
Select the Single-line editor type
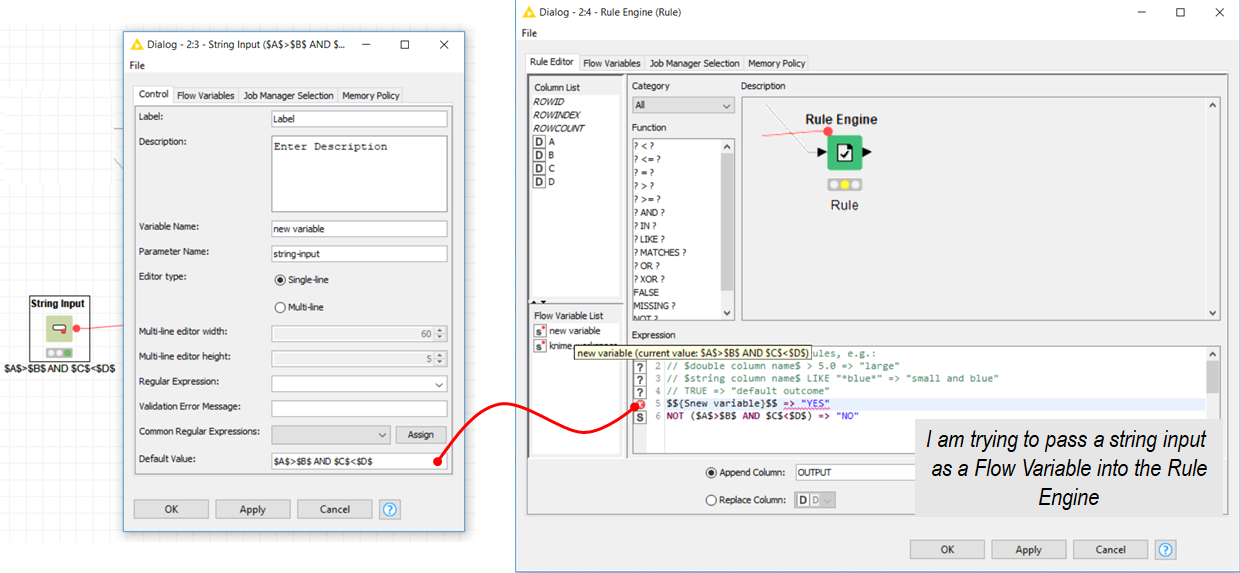click(280, 280)
